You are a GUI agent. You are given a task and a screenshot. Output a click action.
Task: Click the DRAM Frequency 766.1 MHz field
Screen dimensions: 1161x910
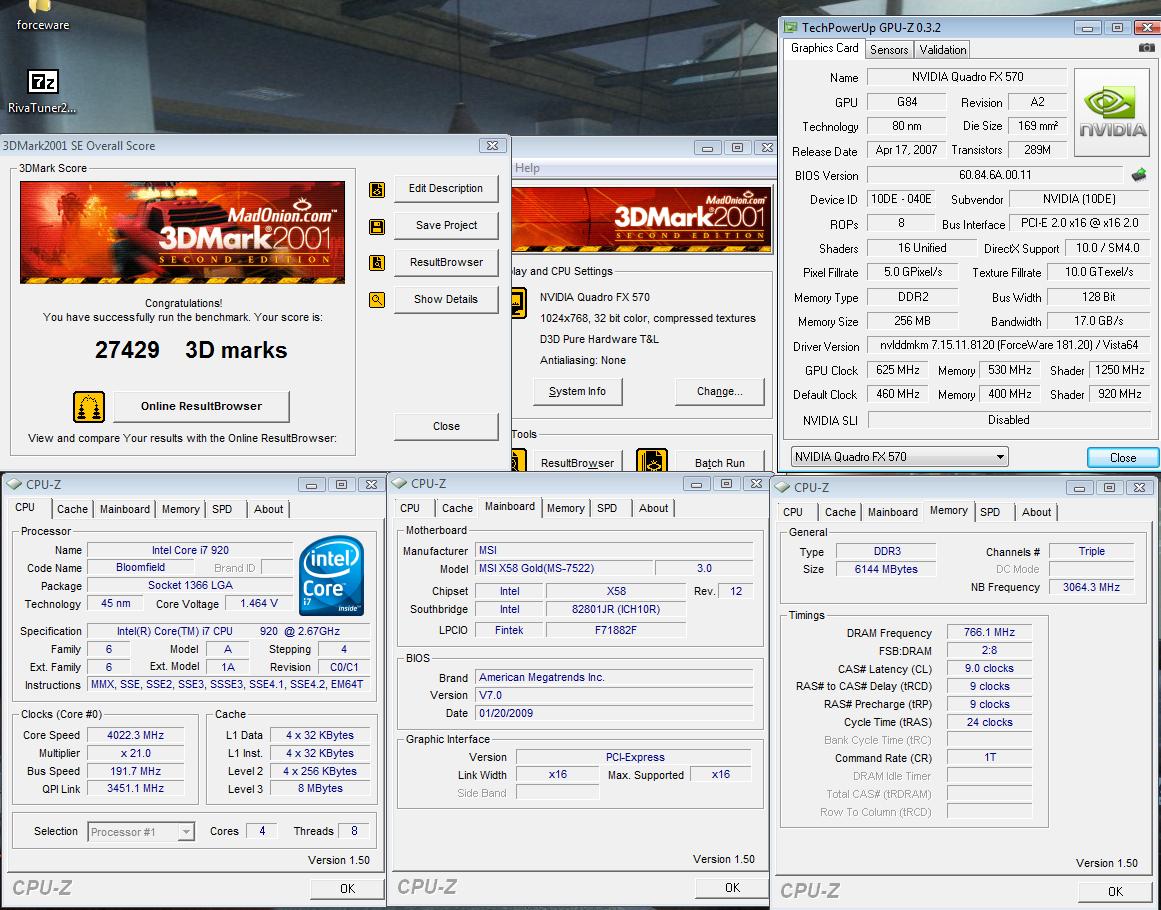989,632
